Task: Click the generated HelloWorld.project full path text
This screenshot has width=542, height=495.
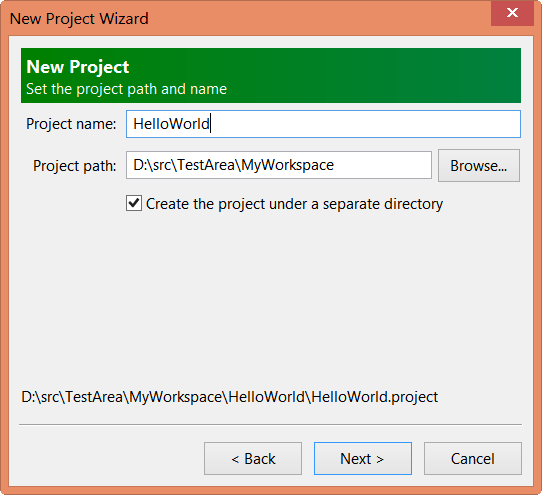Action: pyautogui.click(x=230, y=397)
